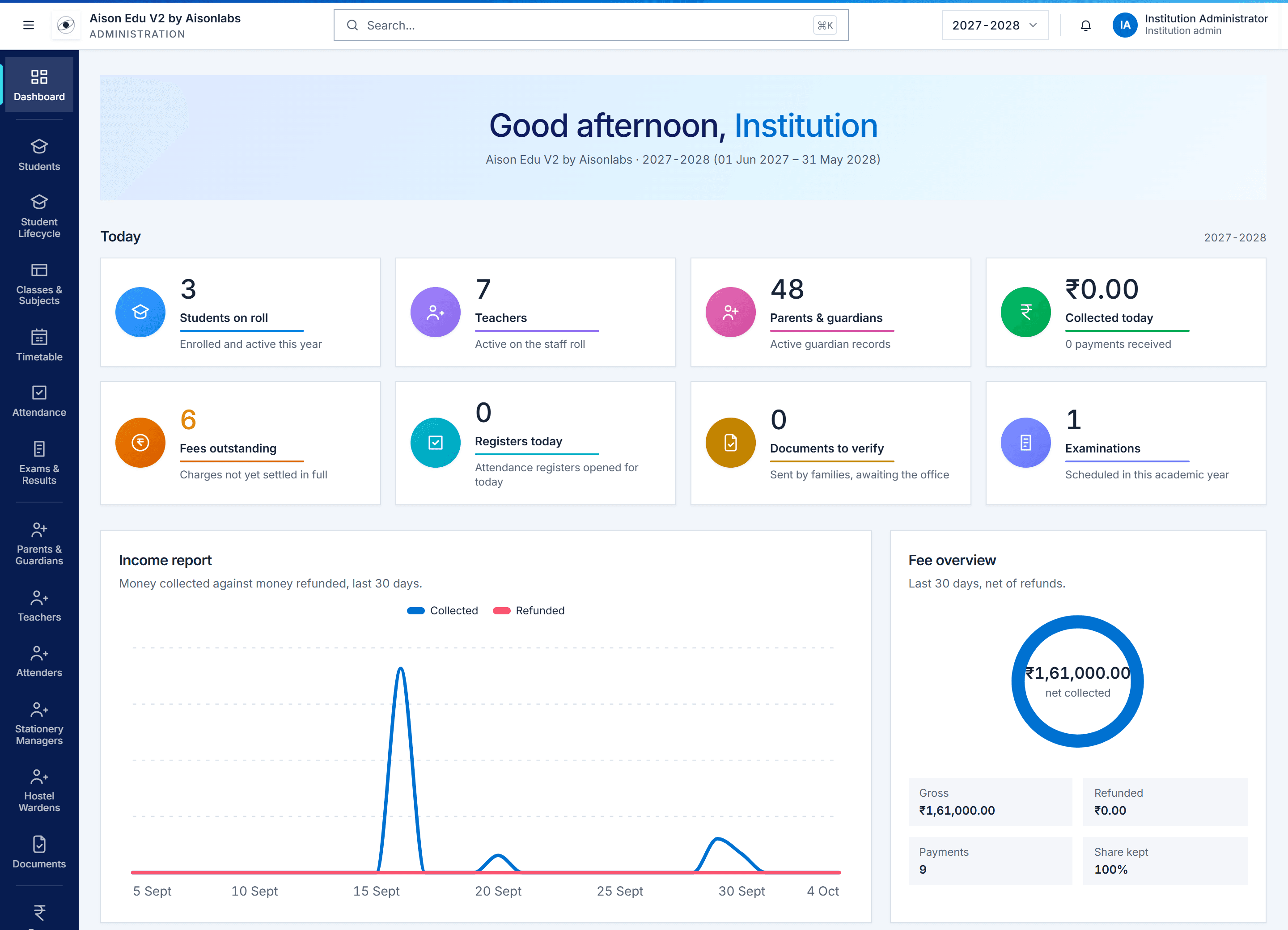This screenshot has height=930, width=1288.
Task: Click the IA user avatar
Action: 1124,25
